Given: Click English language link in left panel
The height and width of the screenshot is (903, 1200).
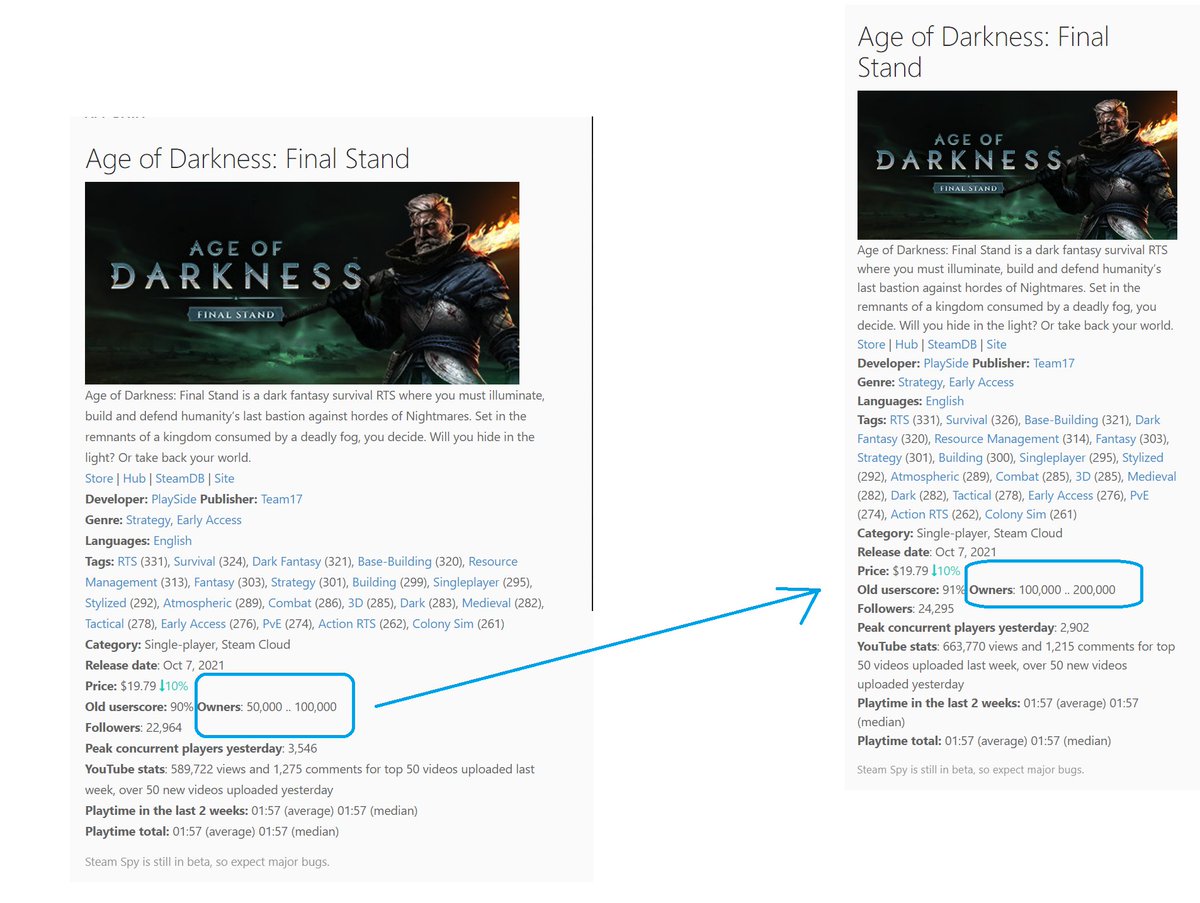Looking at the screenshot, I should tap(172, 541).
